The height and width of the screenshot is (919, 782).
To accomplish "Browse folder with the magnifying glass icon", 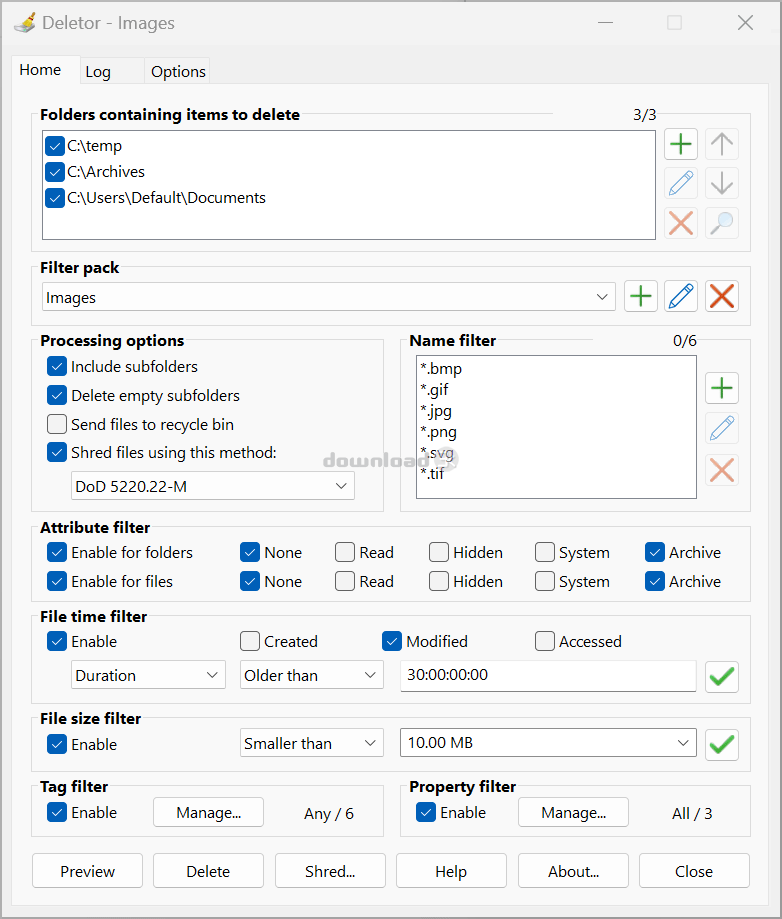I will pyautogui.click(x=722, y=223).
